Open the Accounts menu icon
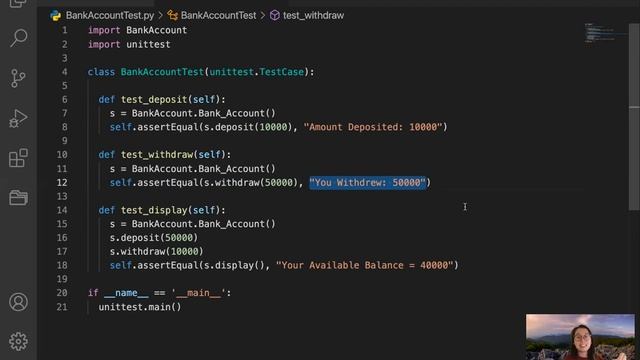Image resolution: width=640 pixels, height=360 pixels. pos(18,302)
